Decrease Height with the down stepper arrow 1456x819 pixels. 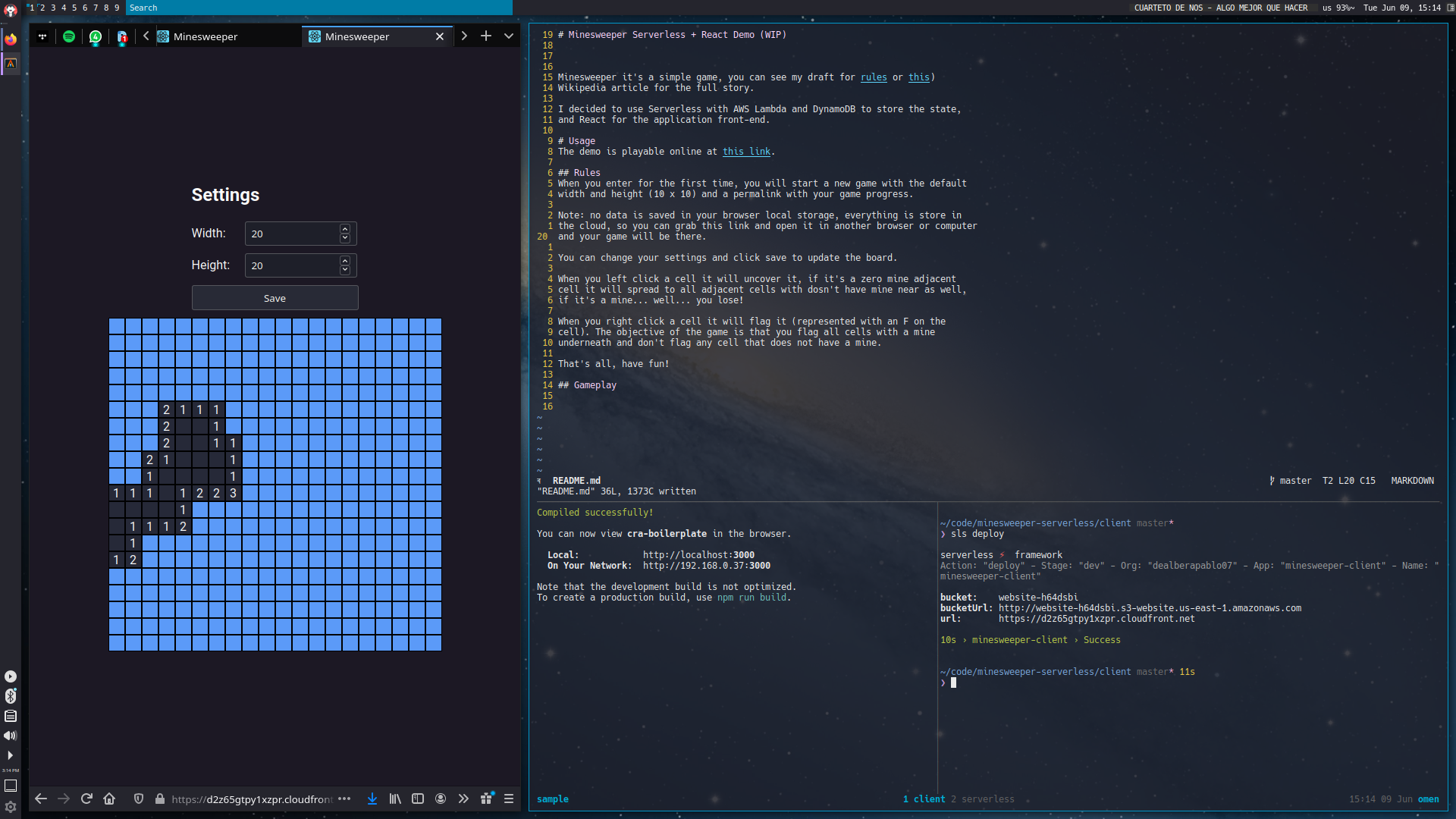point(345,270)
